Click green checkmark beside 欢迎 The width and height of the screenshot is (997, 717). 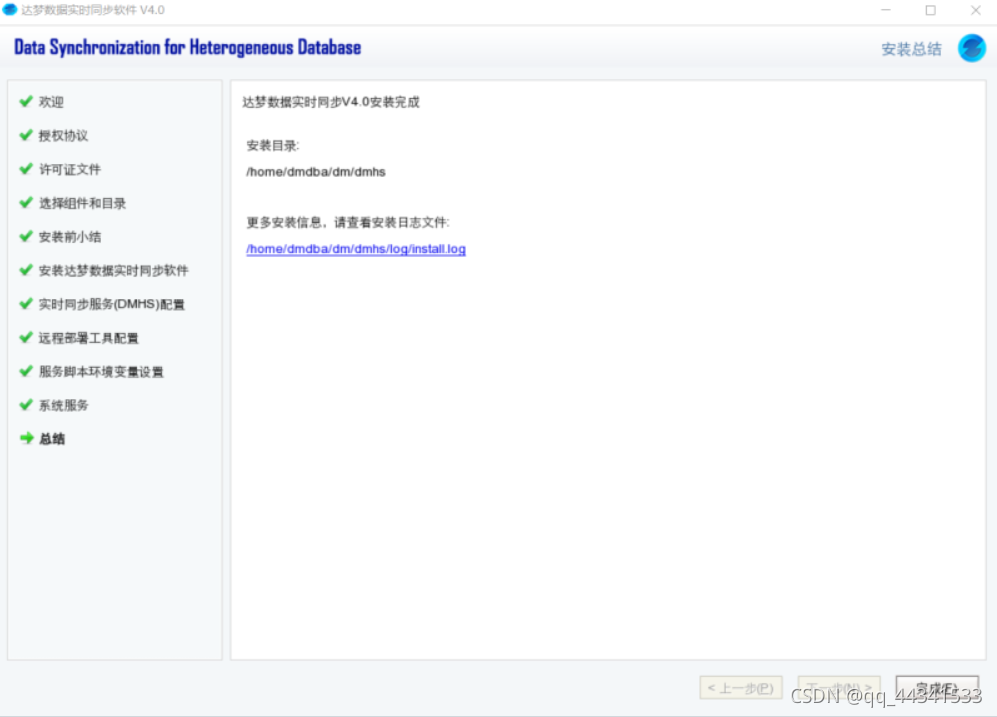point(26,101)
